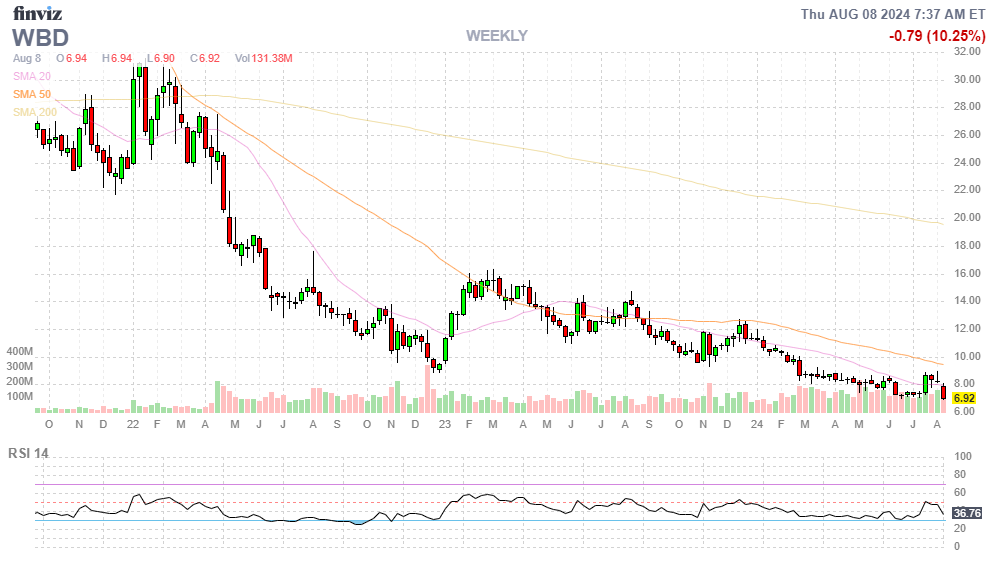Click the 100M volume axis label
Screen dimensions: 999x562
pyautogui.click(x=20, y=396)
